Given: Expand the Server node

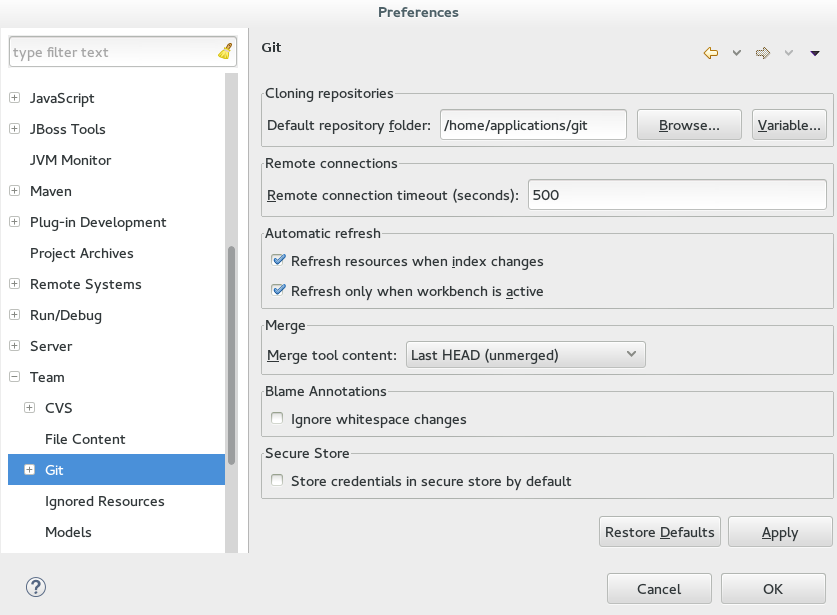Looking at the screenshot, I should point(15,345).
